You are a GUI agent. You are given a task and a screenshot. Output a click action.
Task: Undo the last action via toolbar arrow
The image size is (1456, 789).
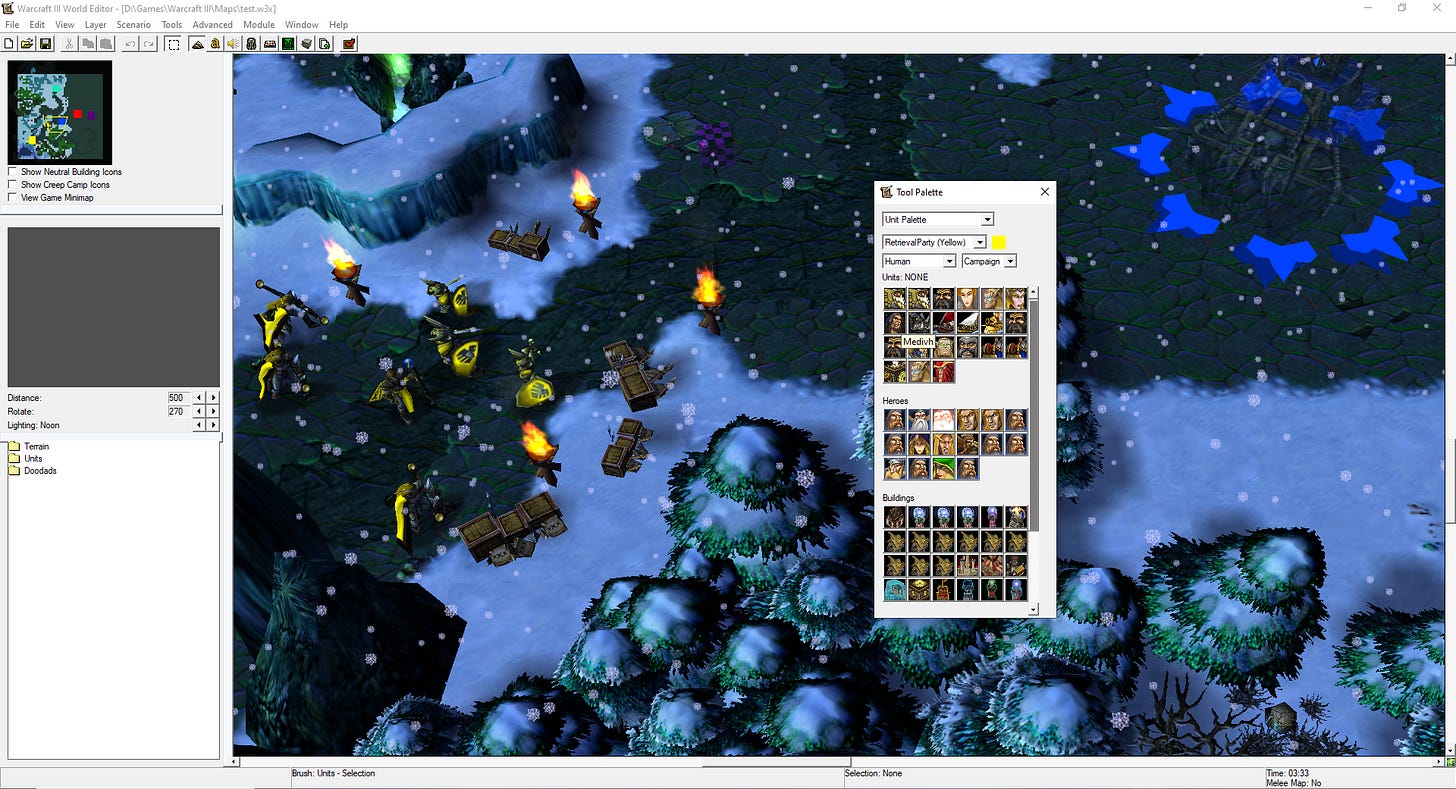point(130,44)
